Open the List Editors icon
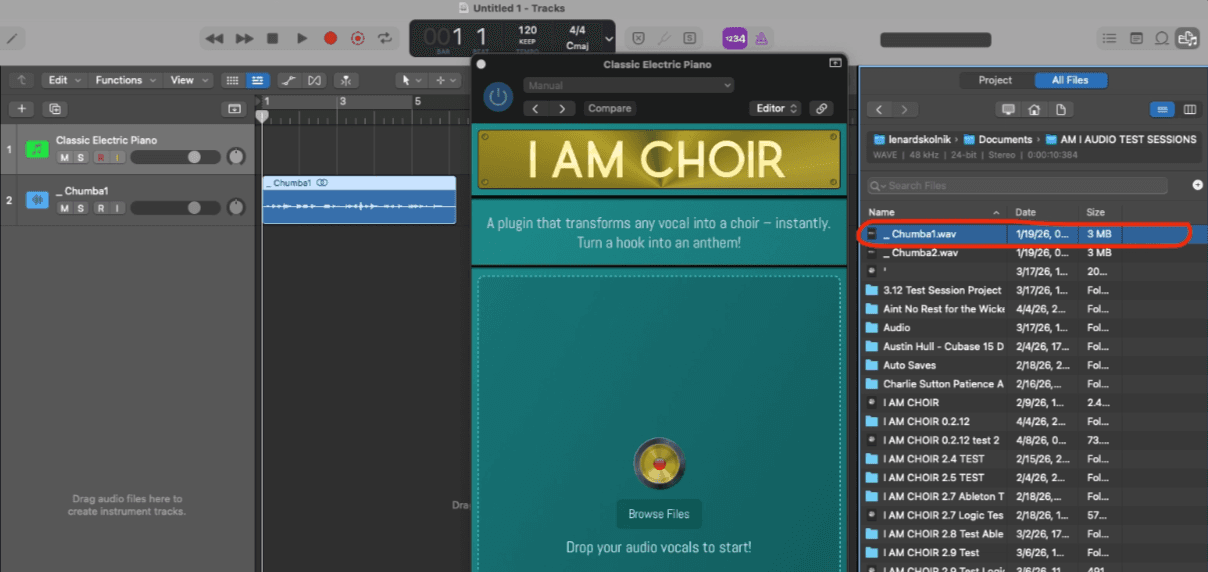The height and width of the screenshot is (572, 1208). click(x=1109, y=38)
